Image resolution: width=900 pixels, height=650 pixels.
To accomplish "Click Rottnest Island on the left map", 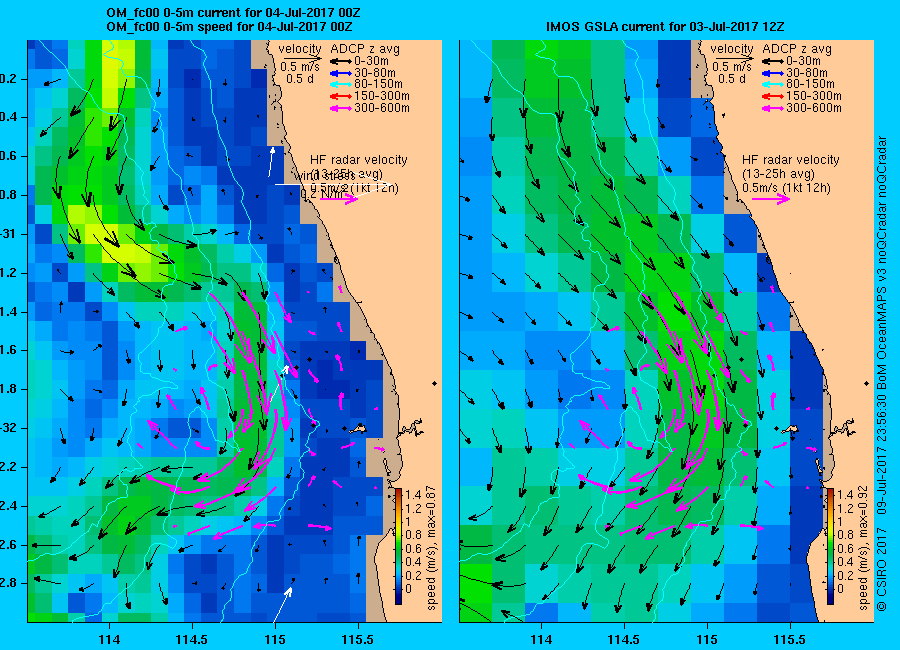I will point(359,428).
